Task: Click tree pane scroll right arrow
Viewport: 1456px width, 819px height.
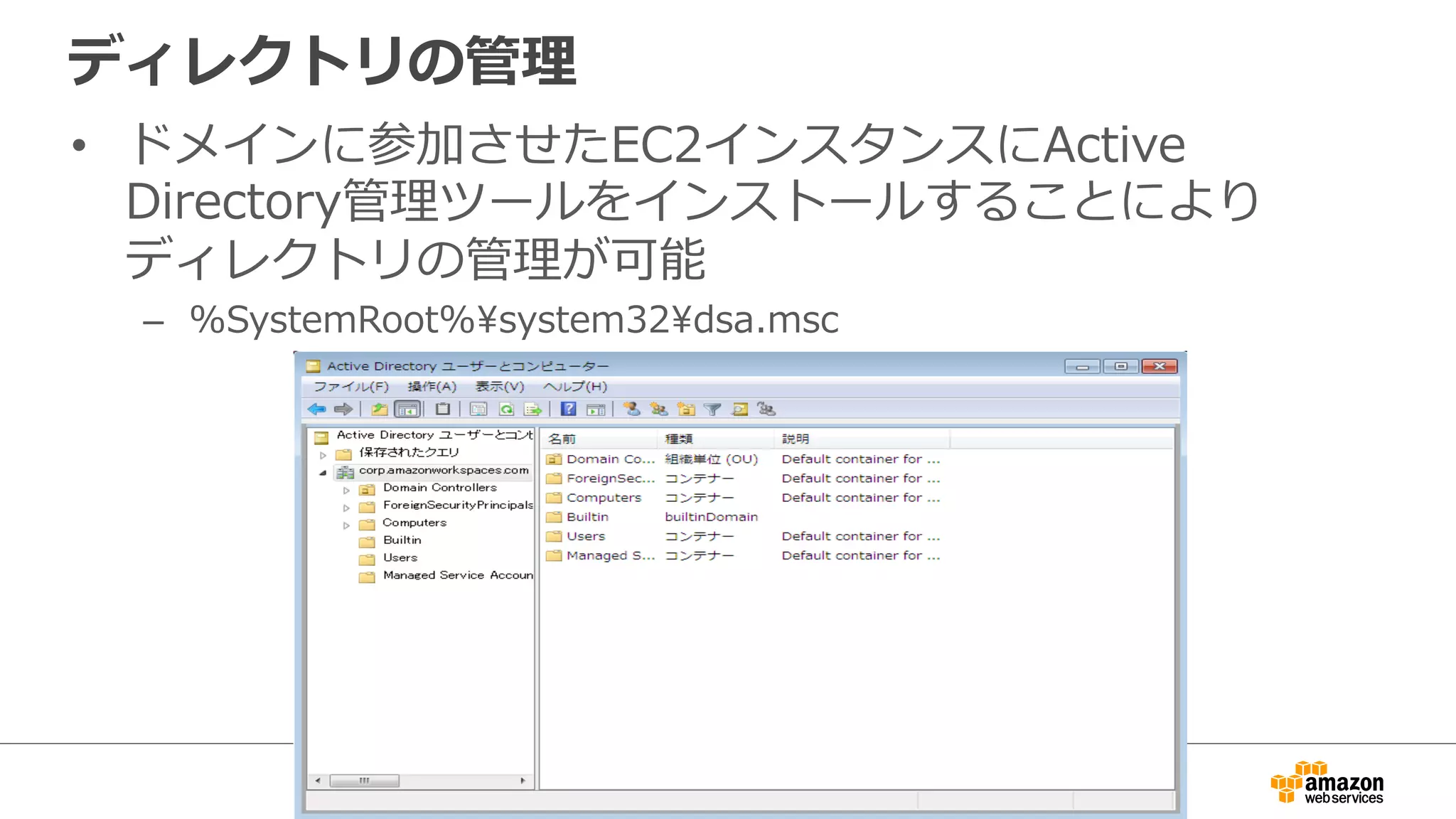Action: click(523, 781)
